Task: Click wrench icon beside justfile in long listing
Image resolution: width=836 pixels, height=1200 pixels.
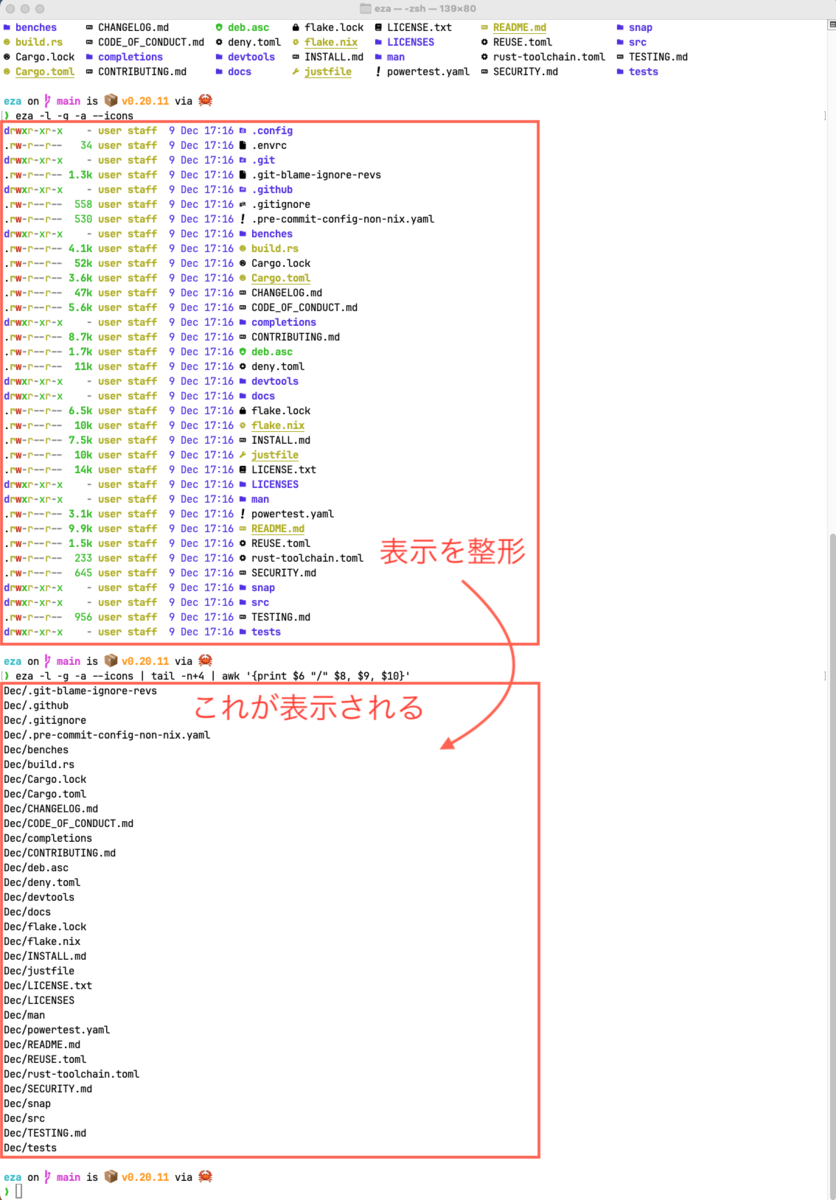Action: (x=243, y=455)
